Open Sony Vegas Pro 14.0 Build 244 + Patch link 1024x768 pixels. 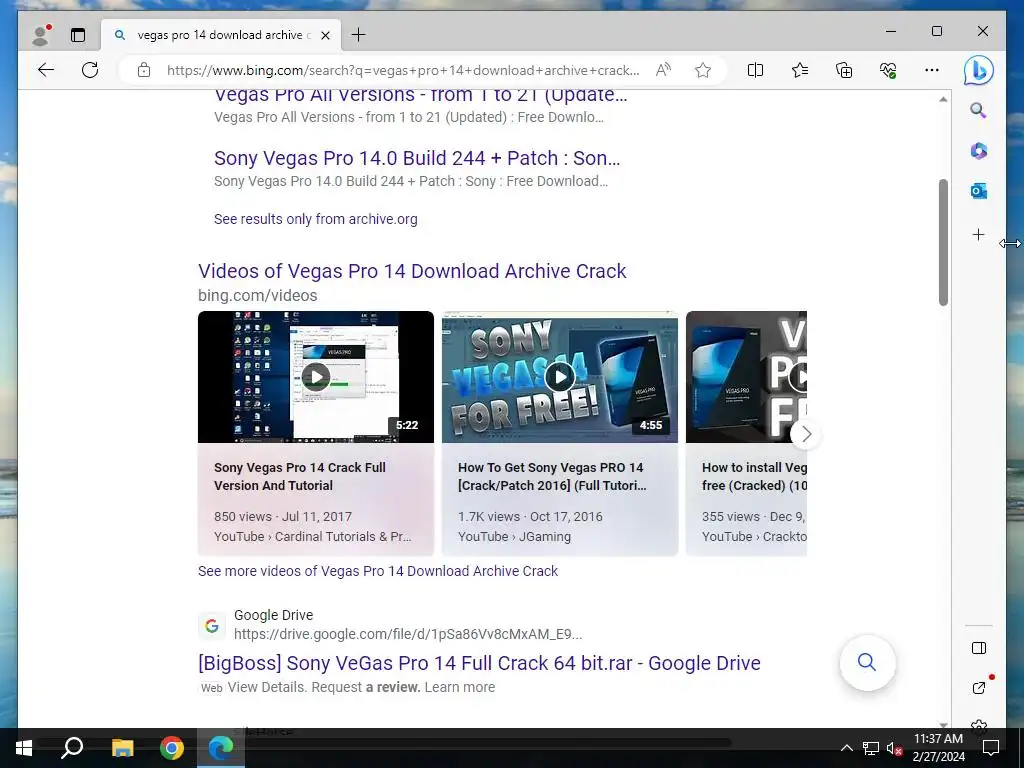(417, 158)
